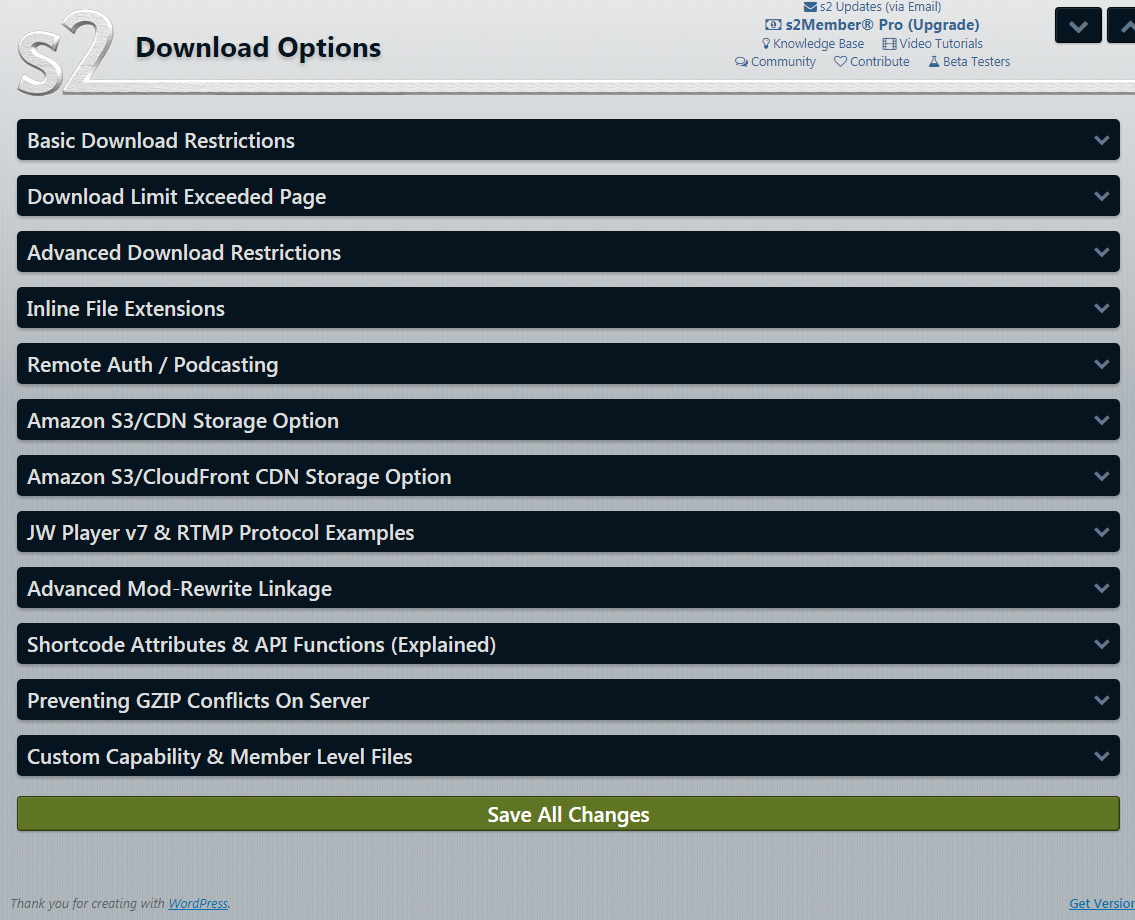Click the Community speech-bubble icon
Viewport: 1135px width, 920px height.
tap(741, 61)
